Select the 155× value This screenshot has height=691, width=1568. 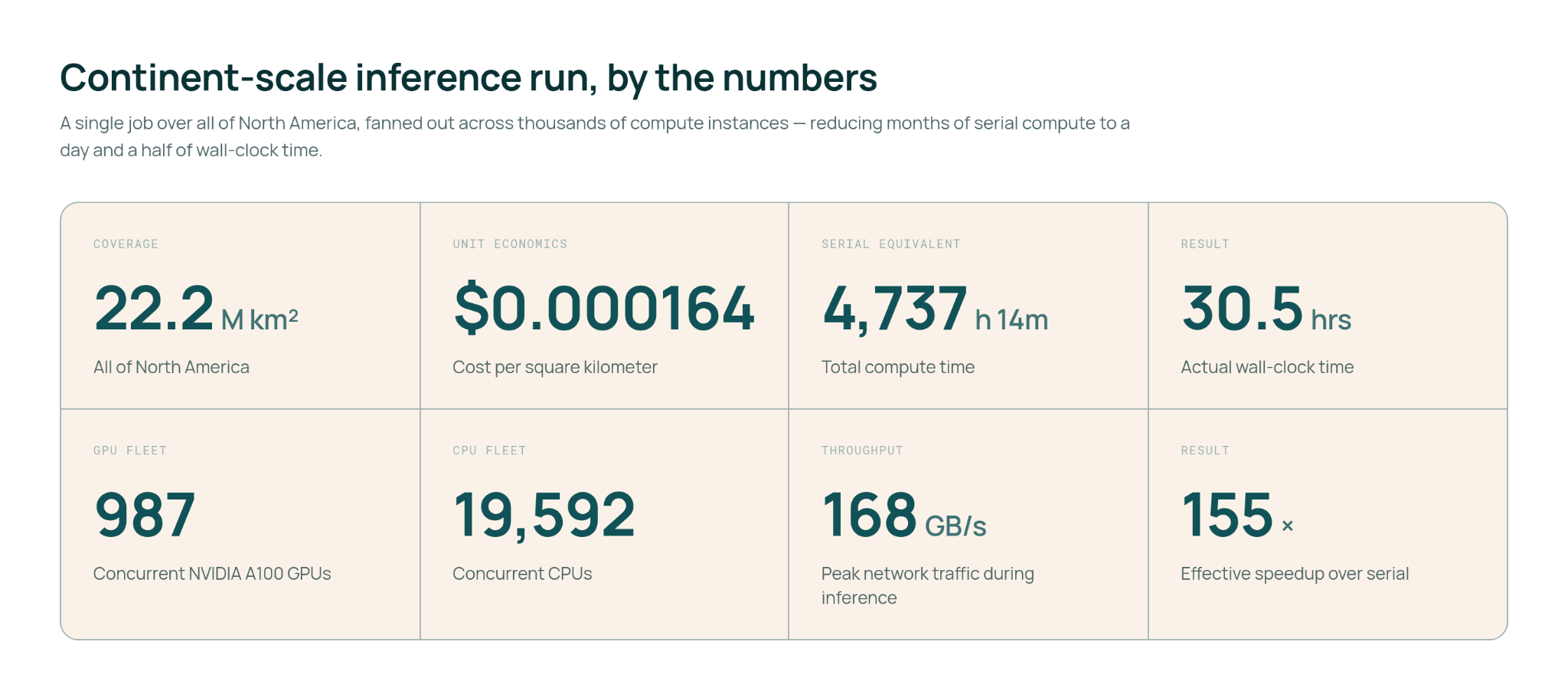1238,515
